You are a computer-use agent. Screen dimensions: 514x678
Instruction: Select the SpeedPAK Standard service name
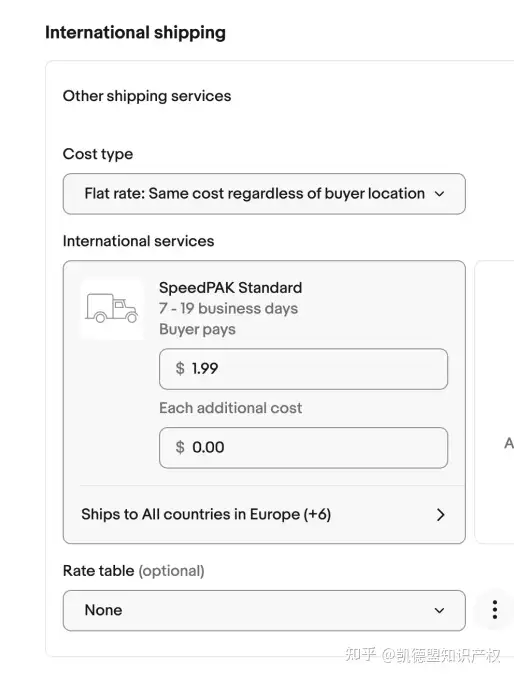click(x=230, y=288)
